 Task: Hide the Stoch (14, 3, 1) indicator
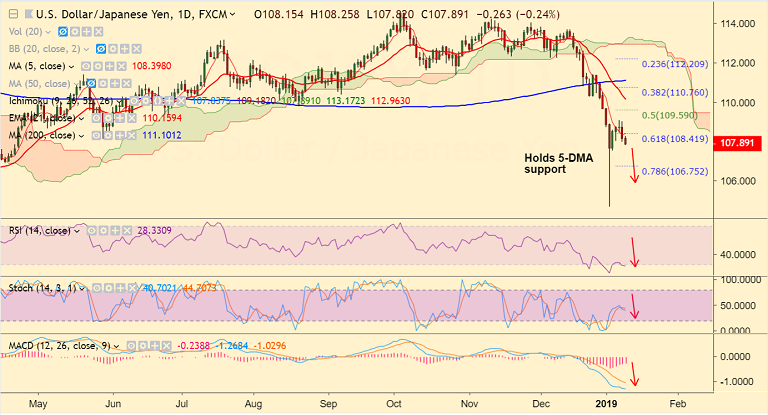[x=97, y=288]
